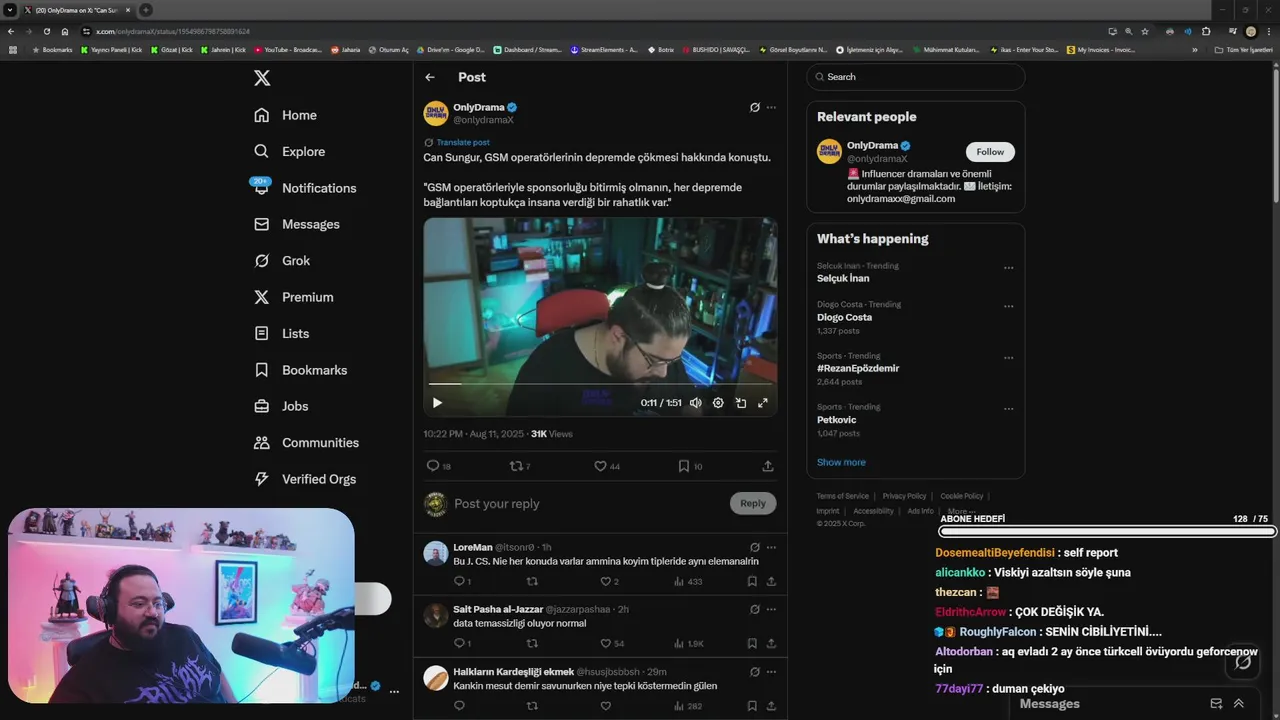Mute the video using the speaker icon
This screenshot has height=720, width=1280.
click(x=695, y=403)
